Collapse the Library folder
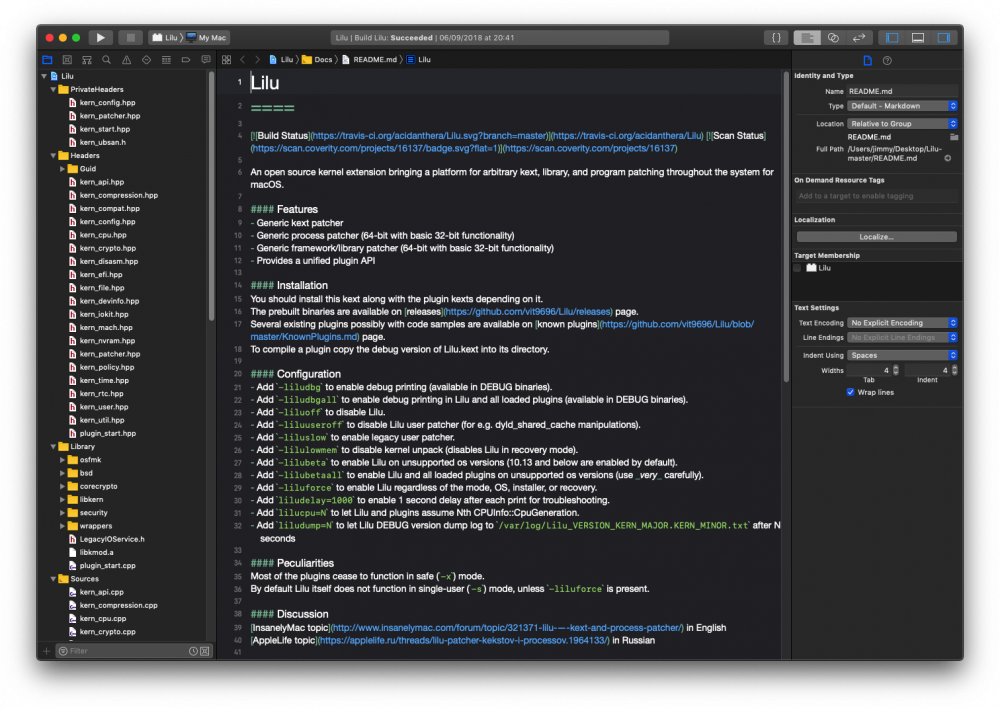This screenshot has height=709, width=1000. coord(54,446)
